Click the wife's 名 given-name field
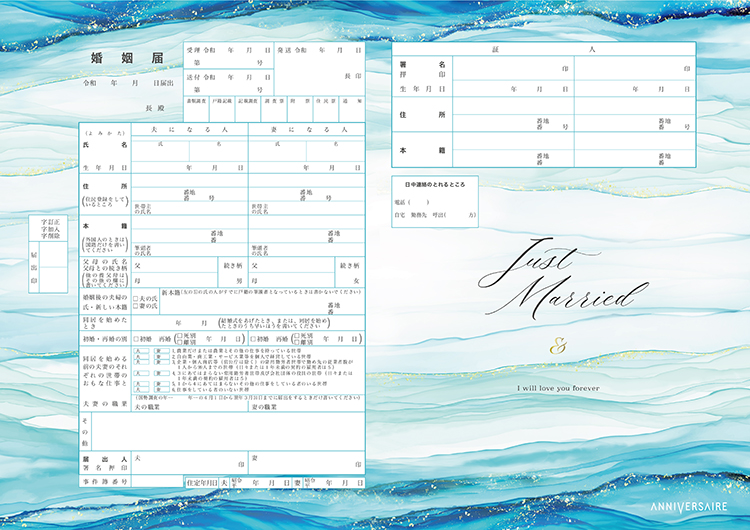Screen dimensions: 750x530 [x=336, y=151]
